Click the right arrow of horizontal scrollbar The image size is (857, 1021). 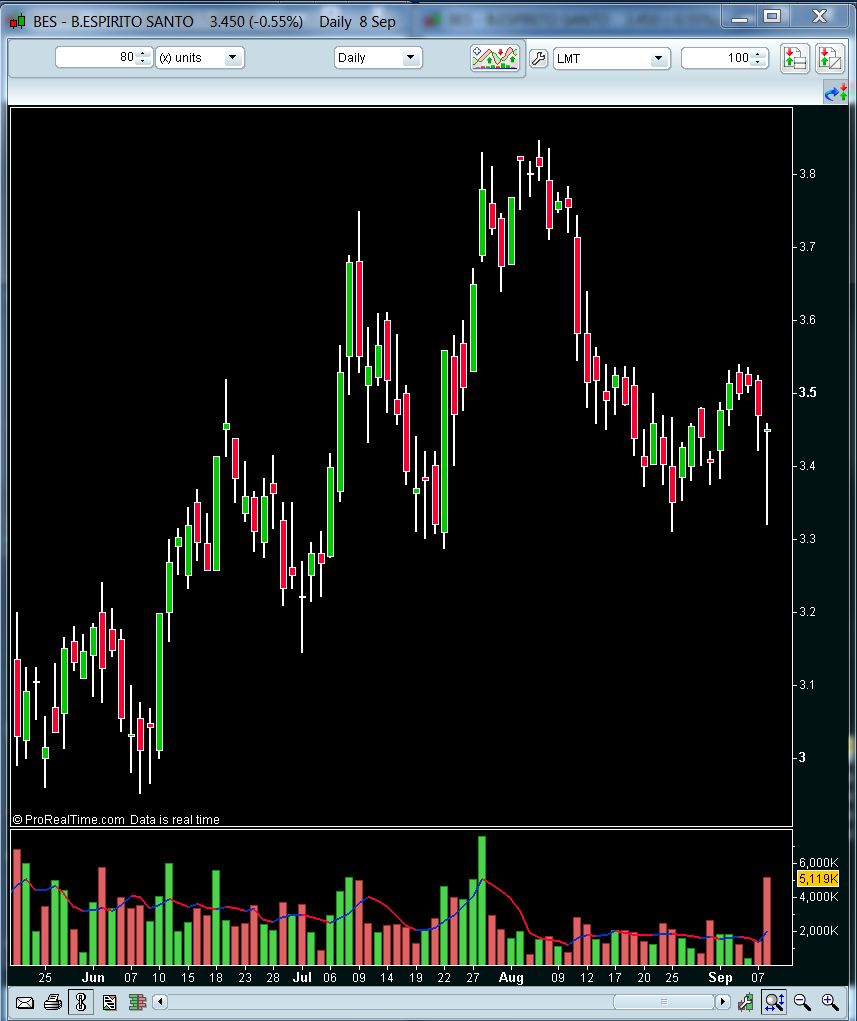coord(723,1001)
